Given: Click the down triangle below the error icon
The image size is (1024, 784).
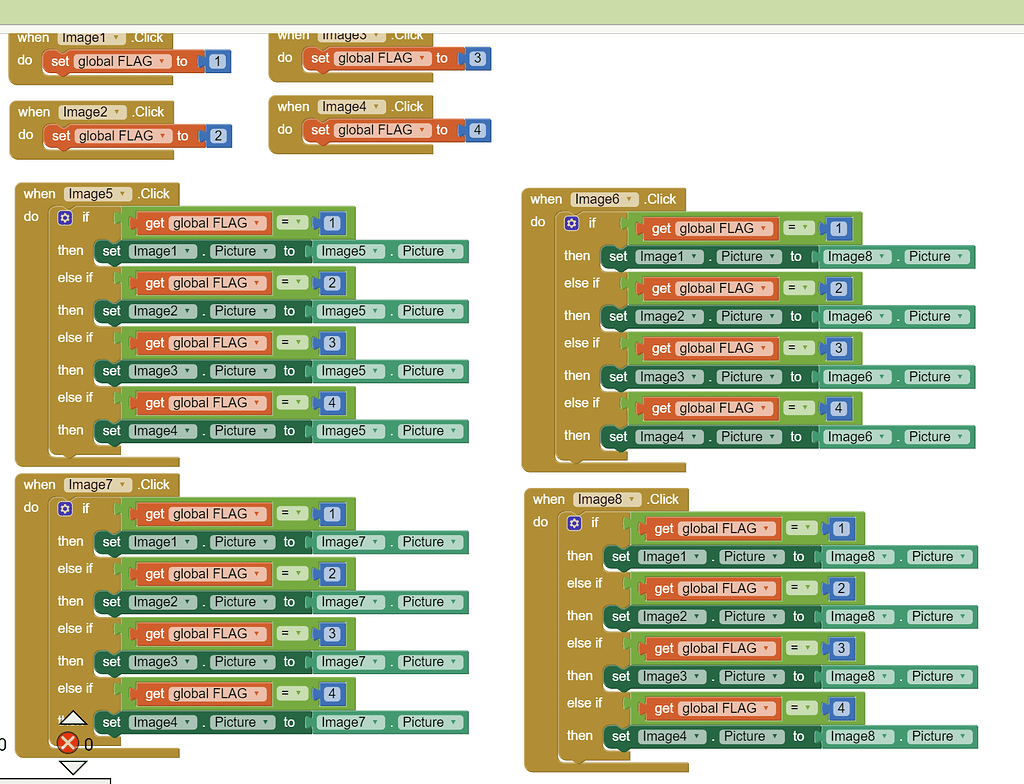Looking at the screenshot, I should coord(73,768).
